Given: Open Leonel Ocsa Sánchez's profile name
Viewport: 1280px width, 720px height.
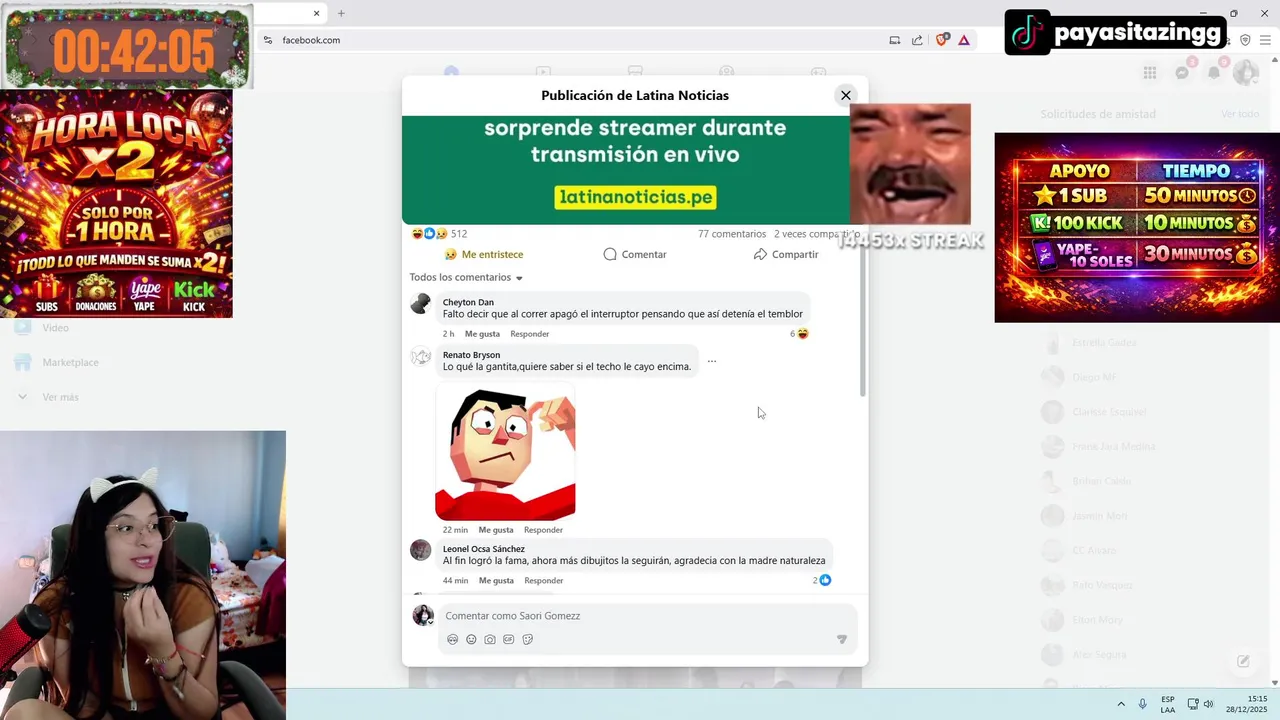Looking at the screenshot, I should click(484, 549).
